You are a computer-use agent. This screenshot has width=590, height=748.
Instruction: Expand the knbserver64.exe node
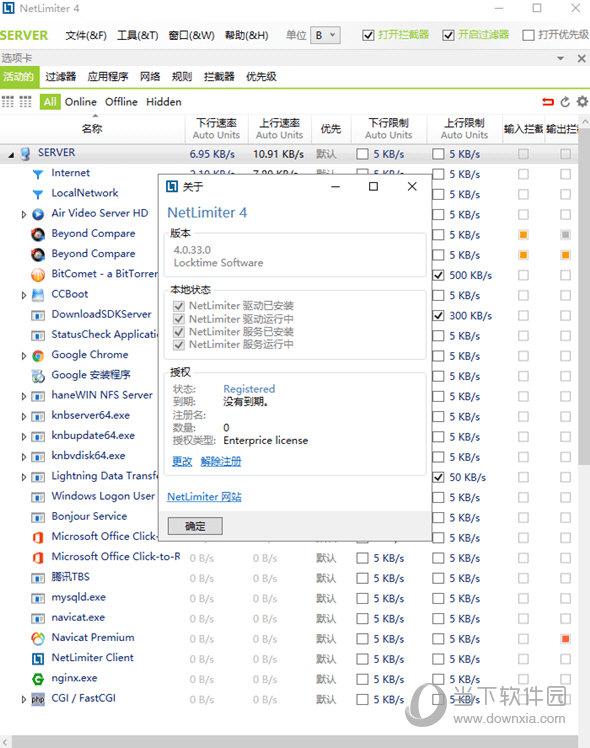coord(23,416)
